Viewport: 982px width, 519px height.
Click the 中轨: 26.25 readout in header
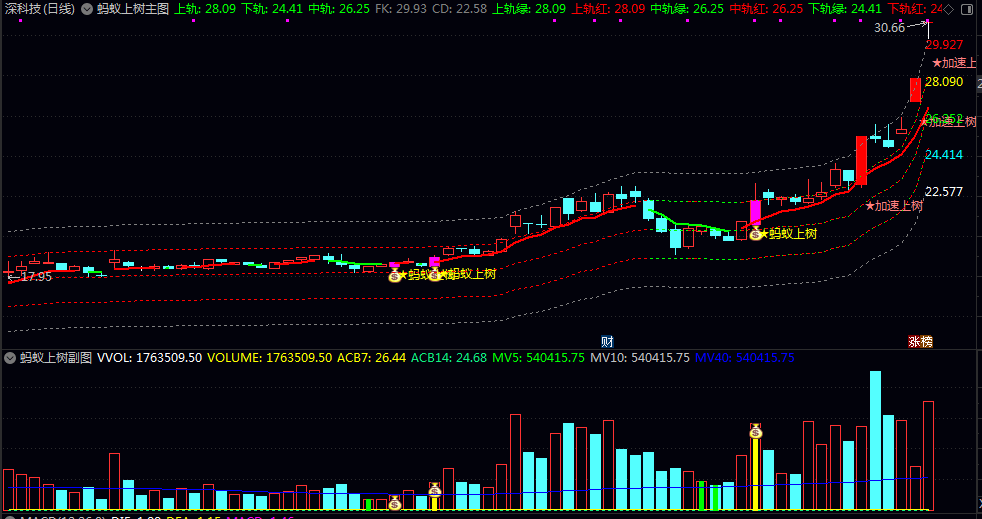[x=339, y=9]
